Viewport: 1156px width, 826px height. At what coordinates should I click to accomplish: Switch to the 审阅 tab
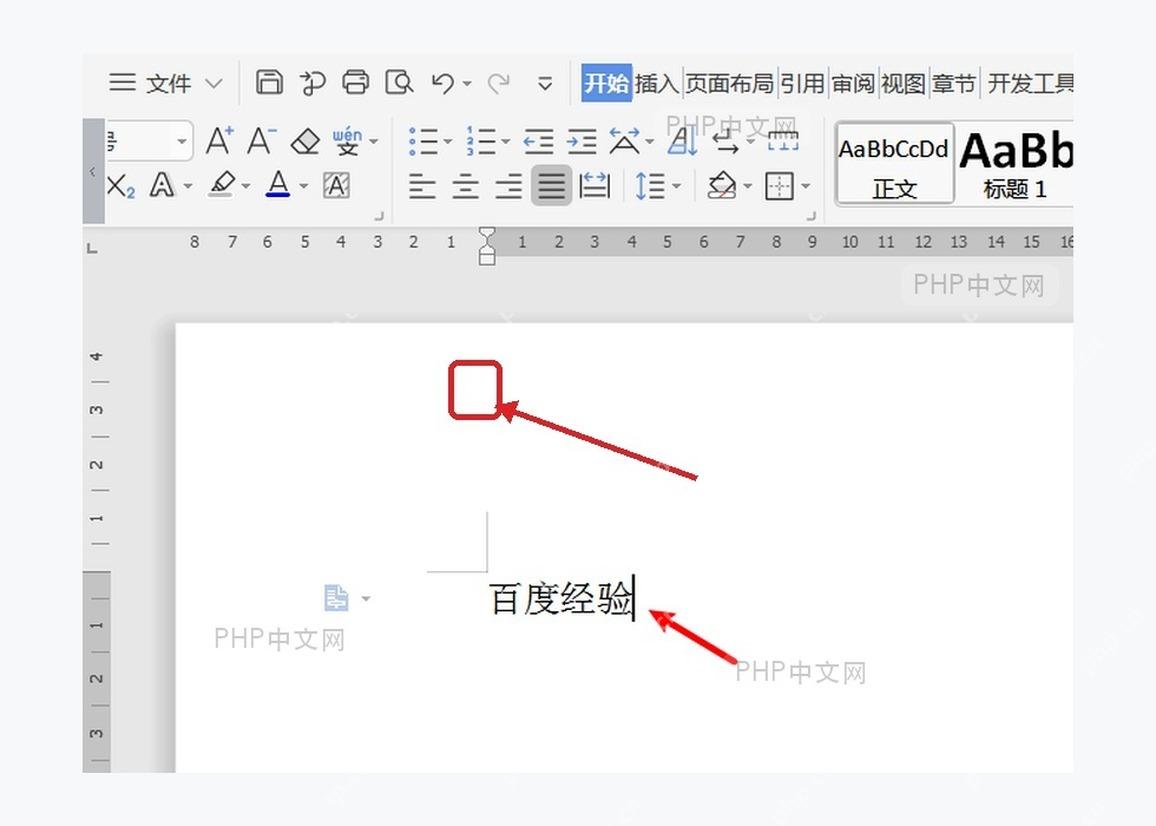tap(853, 83)
